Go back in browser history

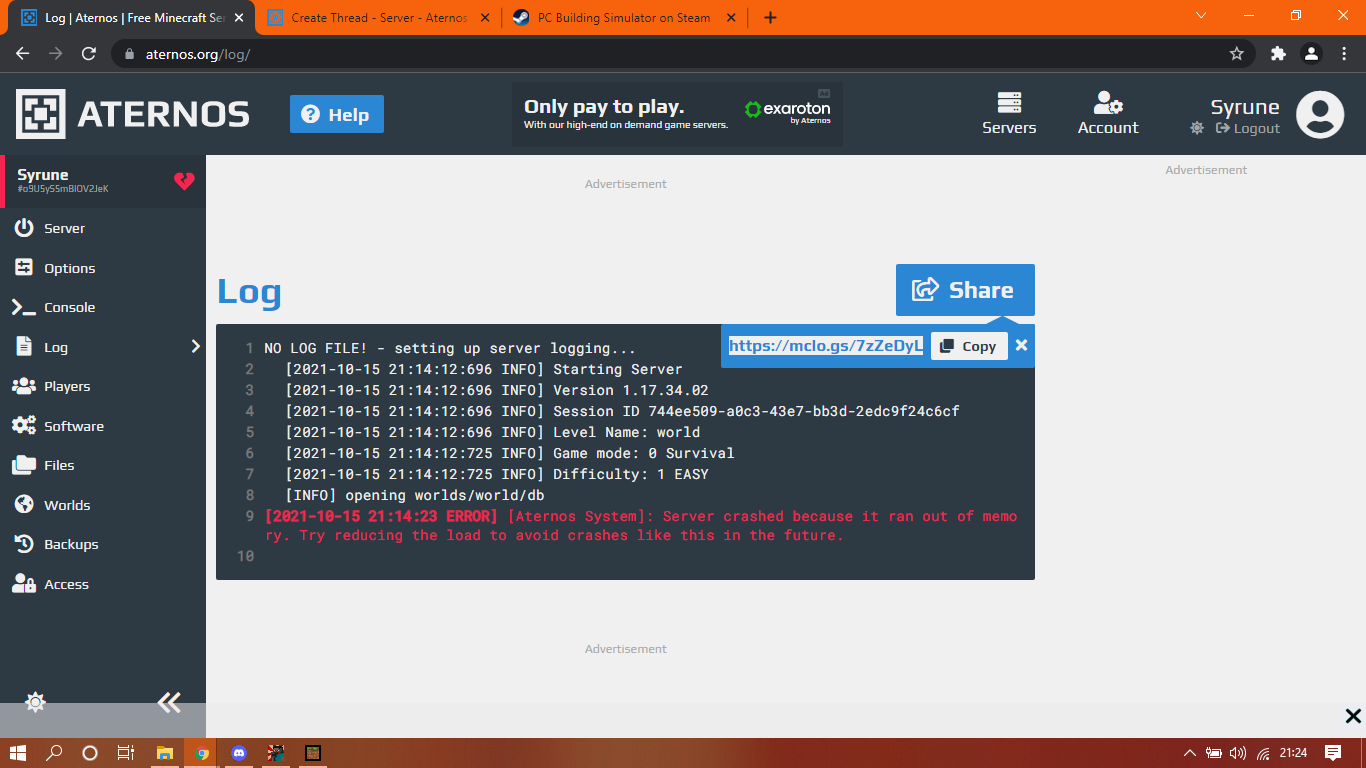23,54
